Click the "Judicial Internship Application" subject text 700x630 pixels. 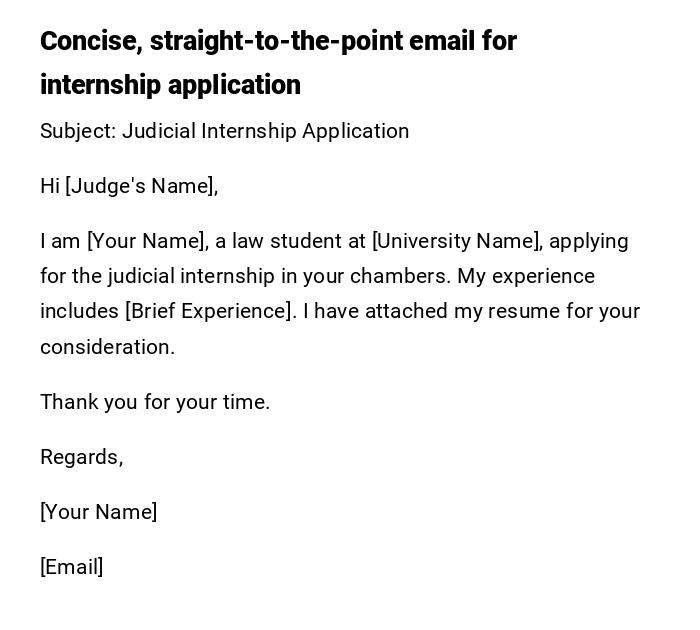pos(265,131)
